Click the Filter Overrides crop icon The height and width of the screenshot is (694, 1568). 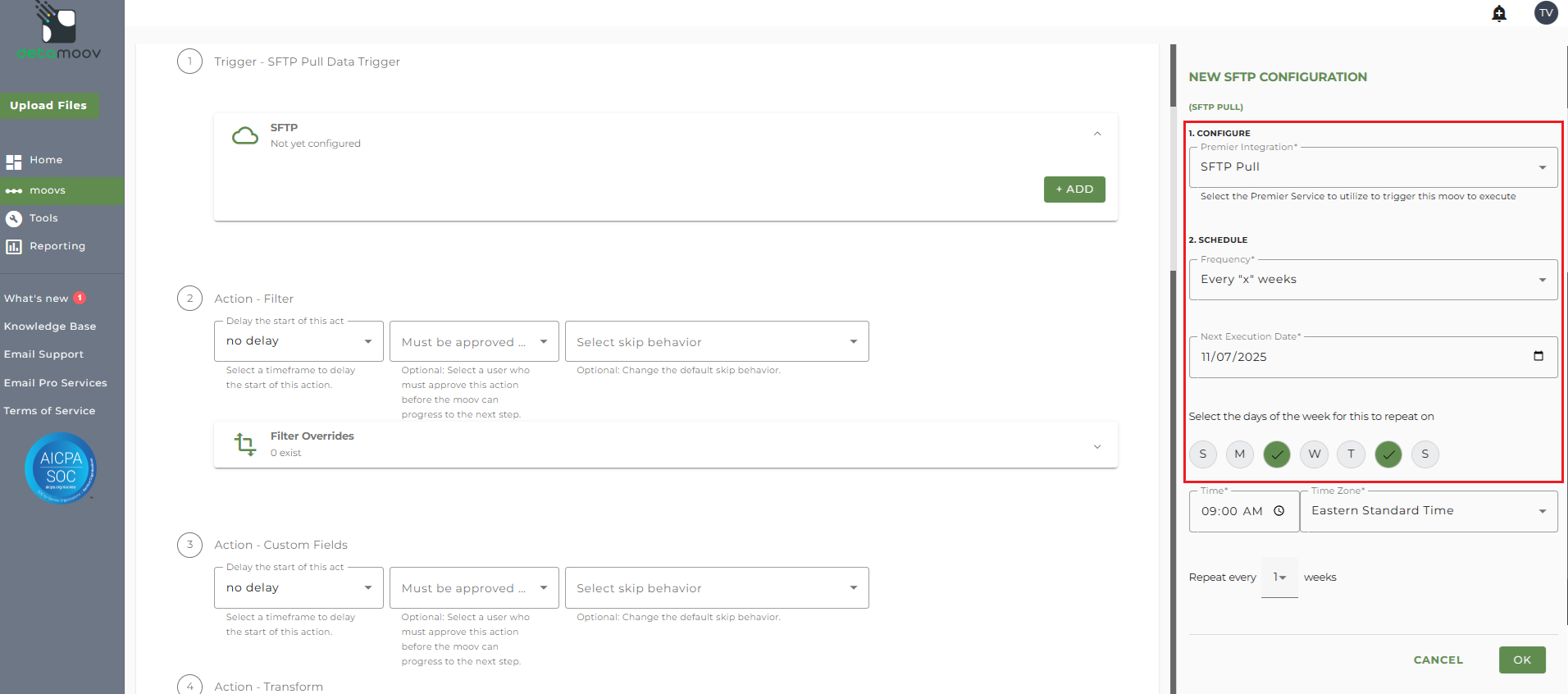245,444
